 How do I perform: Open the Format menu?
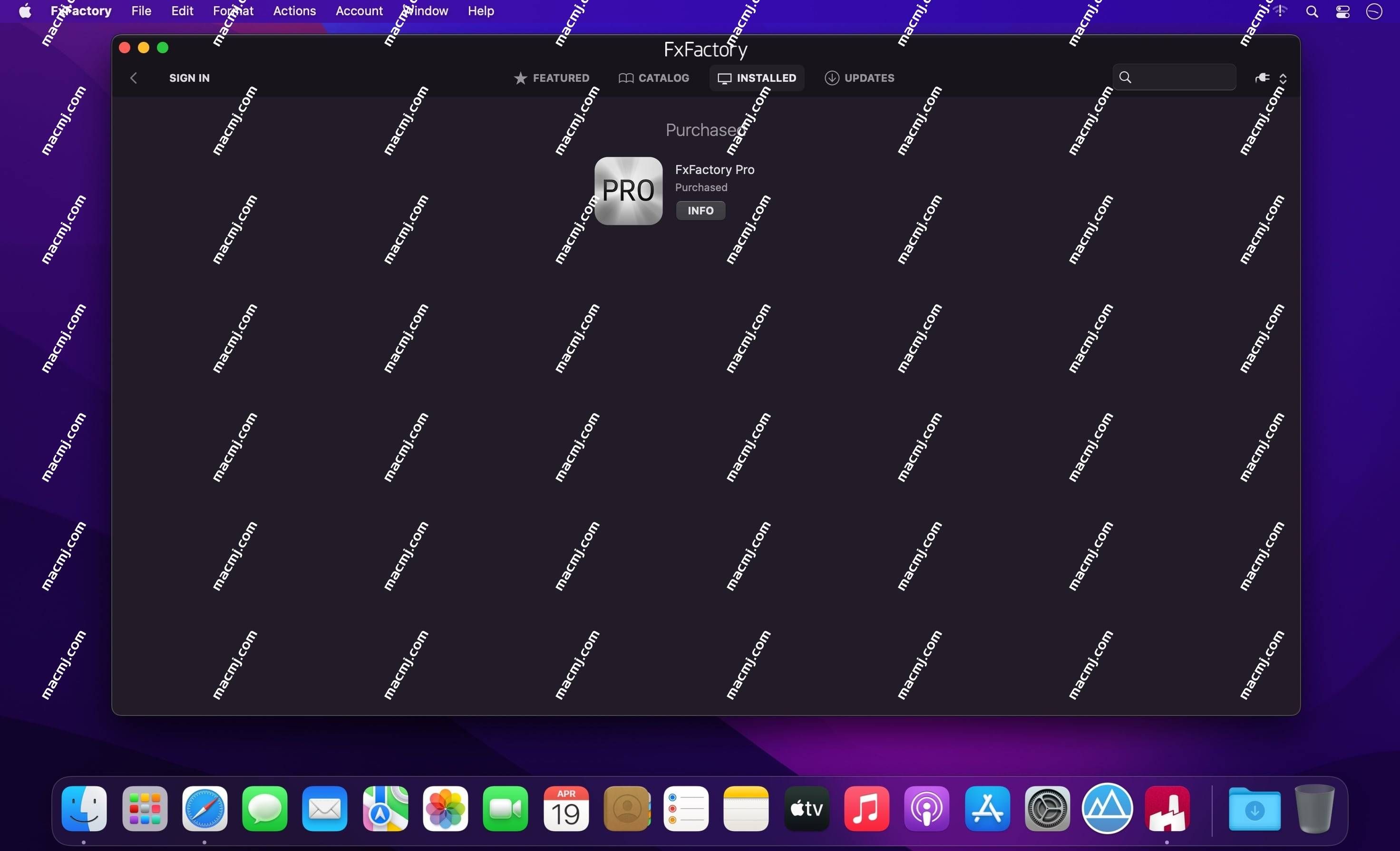coord(233,11)
